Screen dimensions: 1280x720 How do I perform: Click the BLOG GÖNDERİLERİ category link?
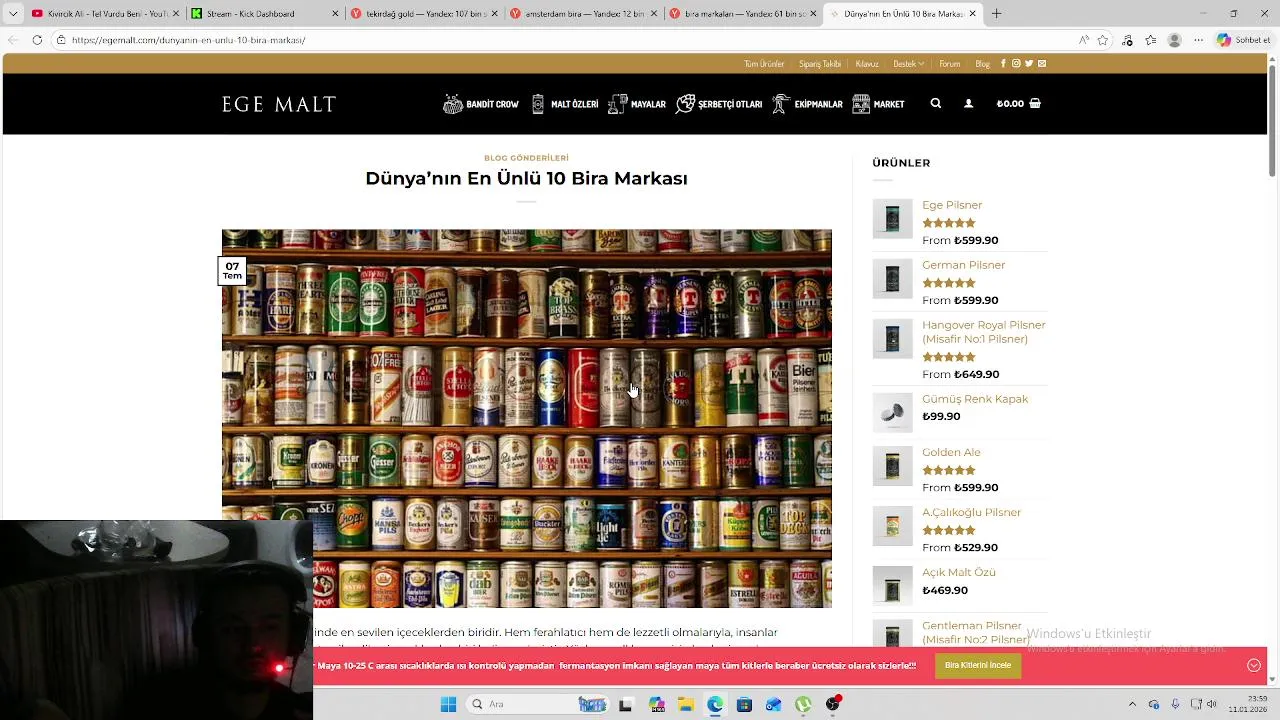(x=526, y=158)
